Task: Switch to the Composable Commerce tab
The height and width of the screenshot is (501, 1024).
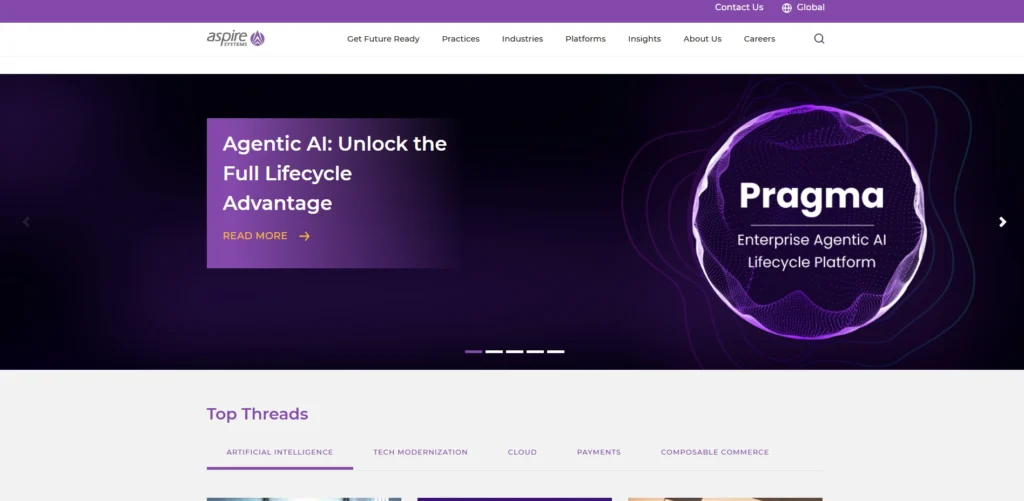Action: [x=714, y=452]
